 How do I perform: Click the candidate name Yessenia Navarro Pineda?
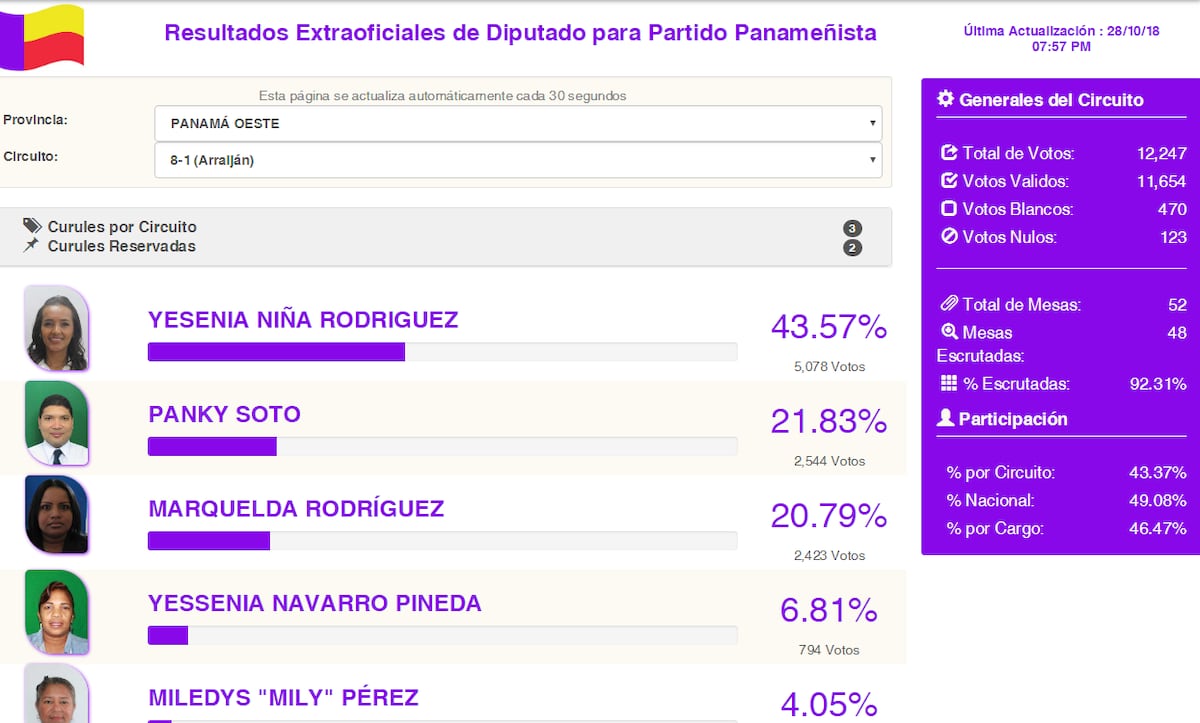(315, 604)
